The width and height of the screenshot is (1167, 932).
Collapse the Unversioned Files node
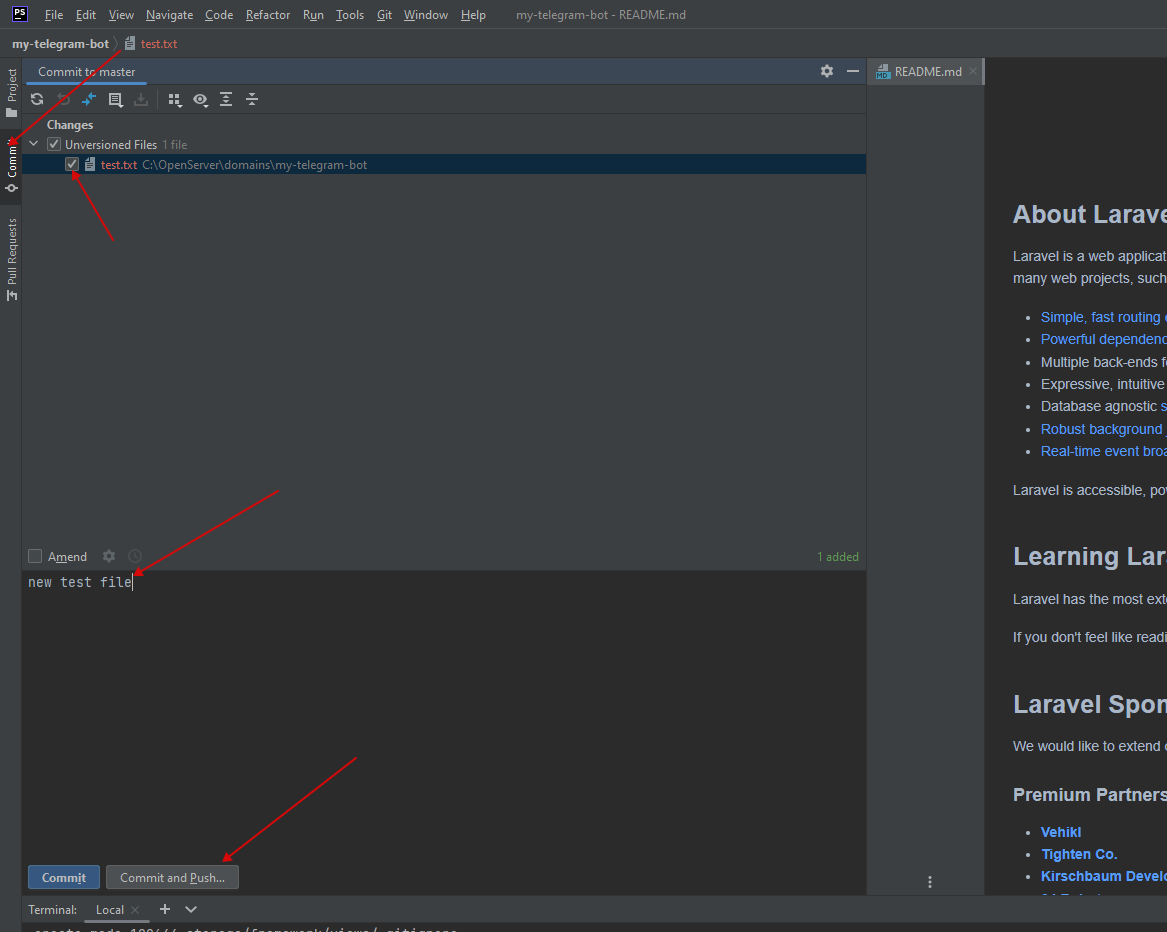(x=33, y=144)
